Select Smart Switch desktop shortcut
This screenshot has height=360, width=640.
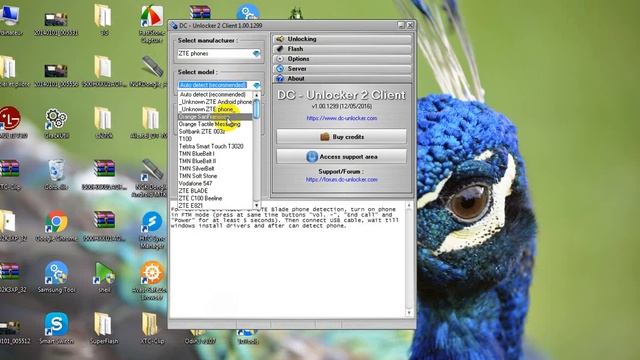pos(56,329)
